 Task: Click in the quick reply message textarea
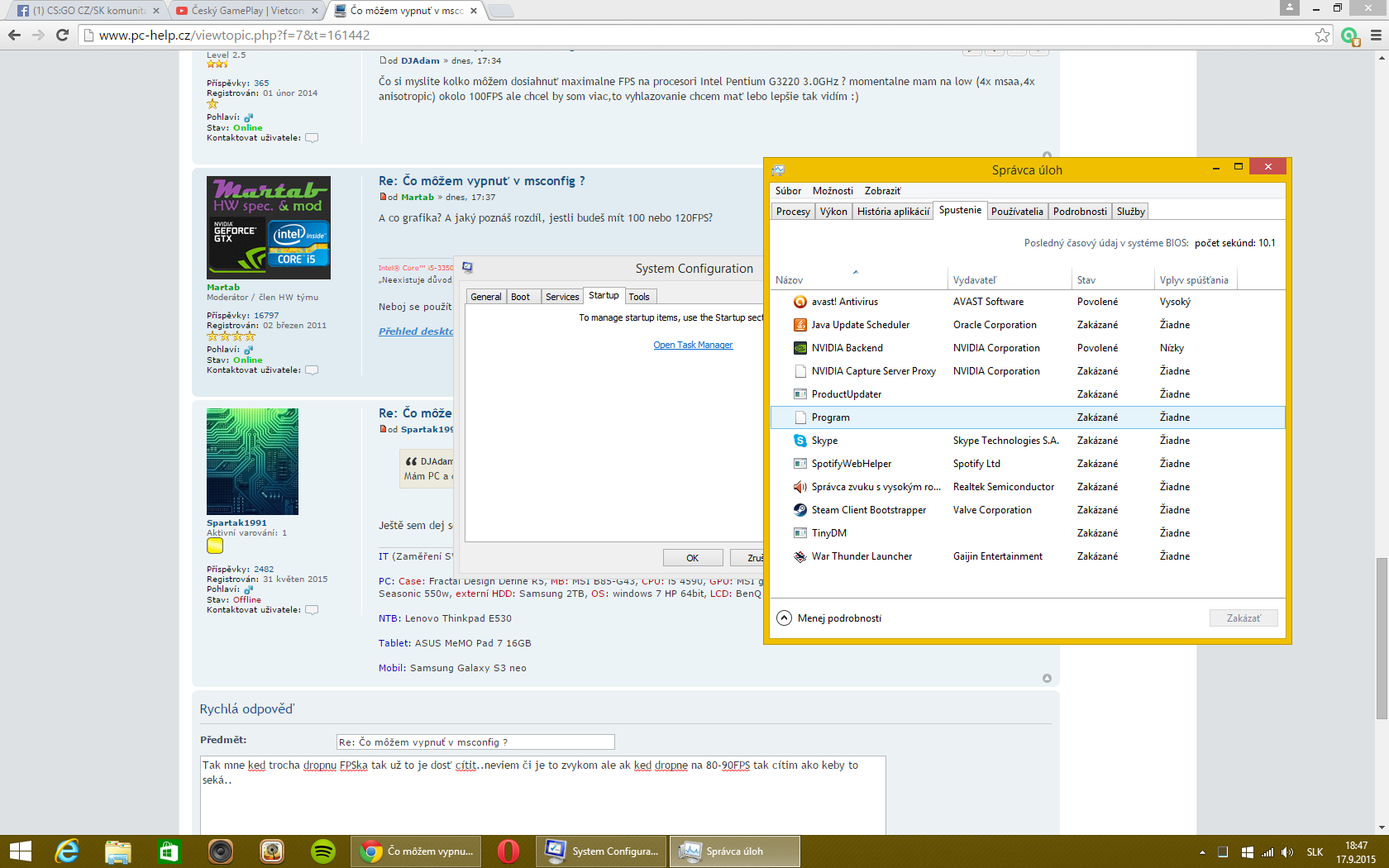tap(542, 794)
